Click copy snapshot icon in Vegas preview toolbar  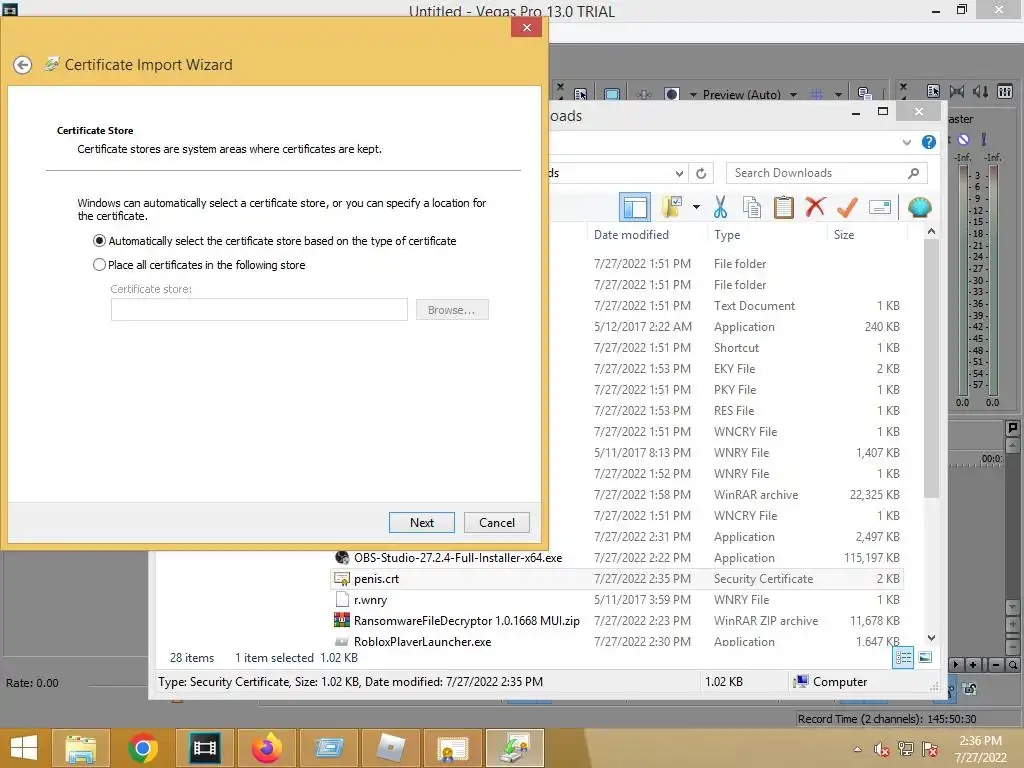[864, 94]
